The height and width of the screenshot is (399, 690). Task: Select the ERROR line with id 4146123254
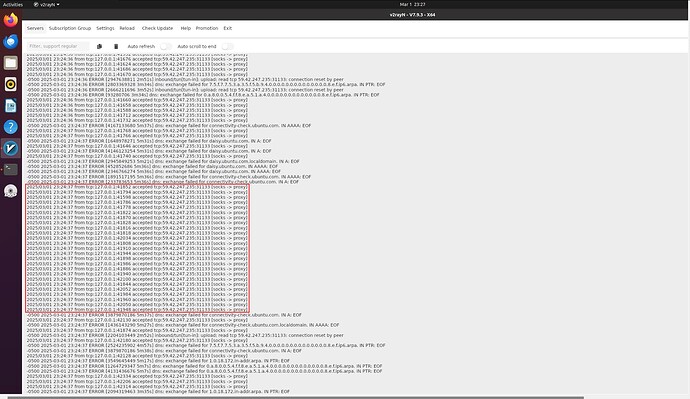tap(149, 151)
